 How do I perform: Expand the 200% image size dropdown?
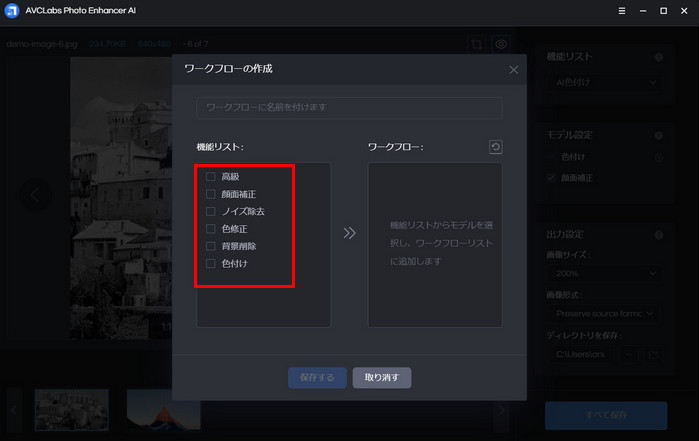[605, 273]
